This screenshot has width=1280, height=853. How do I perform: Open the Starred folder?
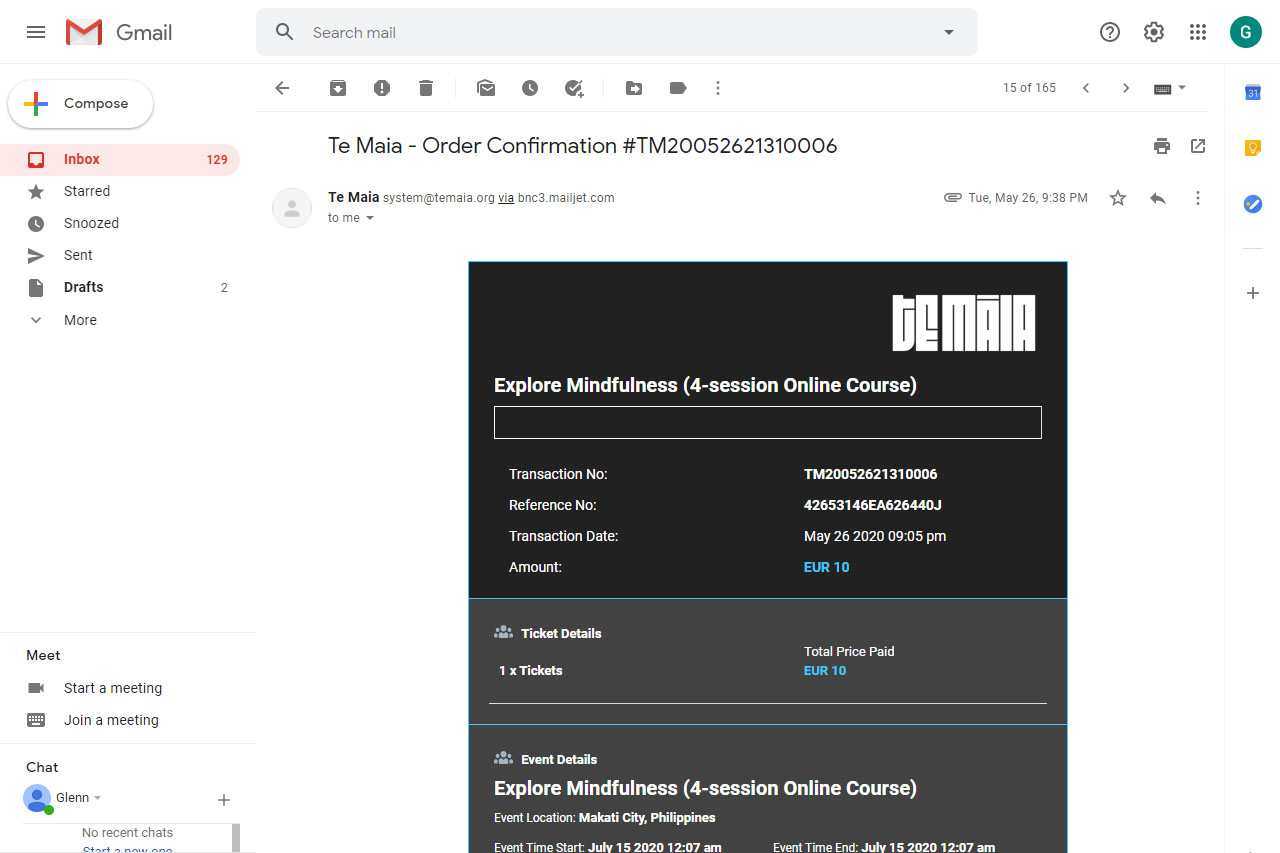(x=120, y=191)
